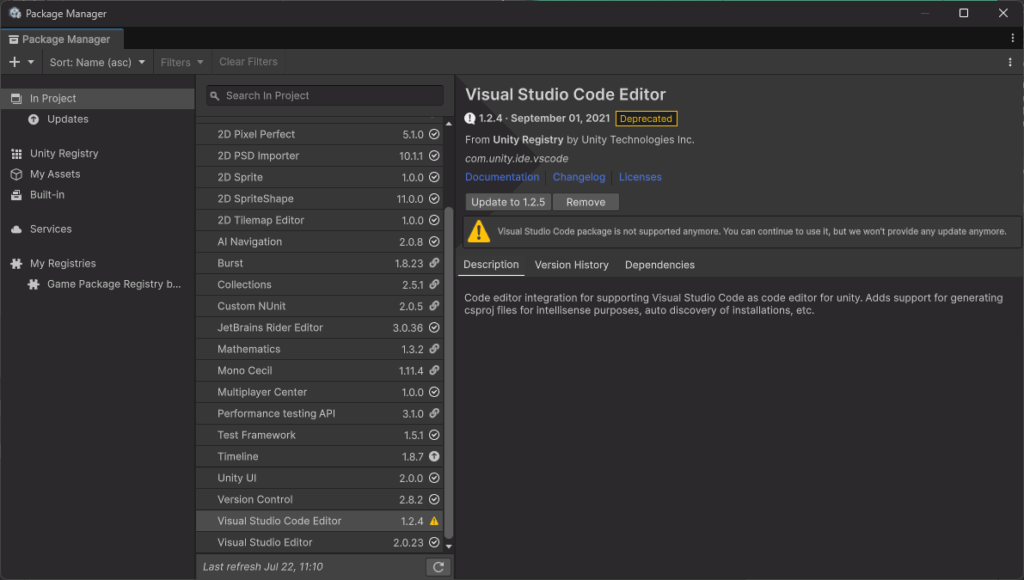Click the Mathematics link icon

click(x=434, y=349)
